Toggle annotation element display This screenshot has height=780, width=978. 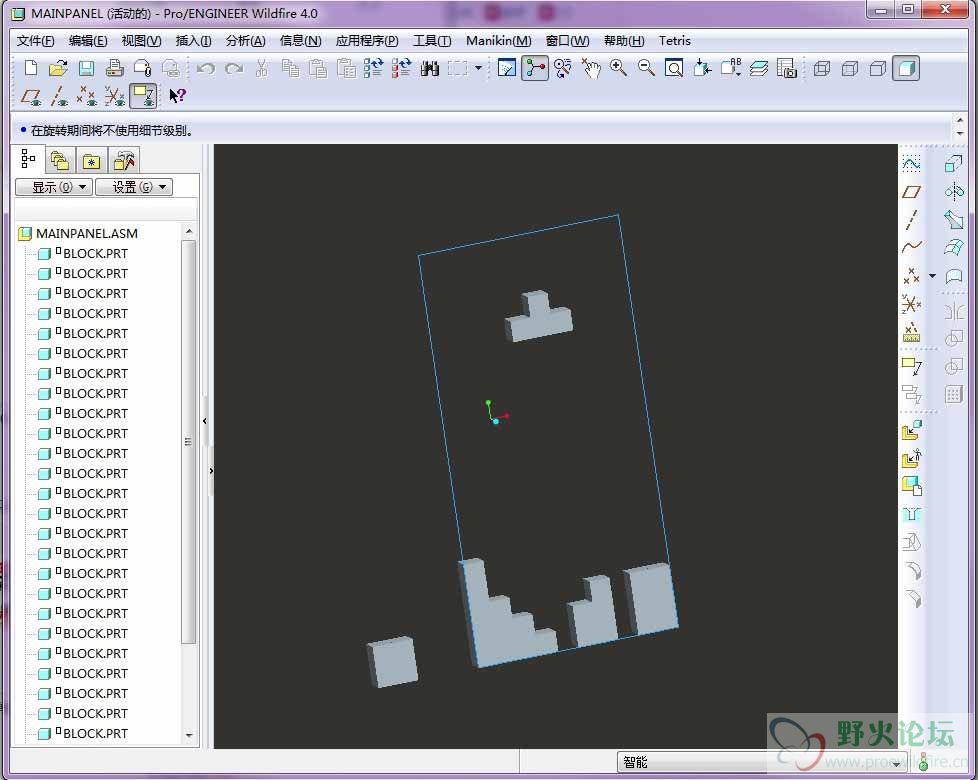coord(143,97)
